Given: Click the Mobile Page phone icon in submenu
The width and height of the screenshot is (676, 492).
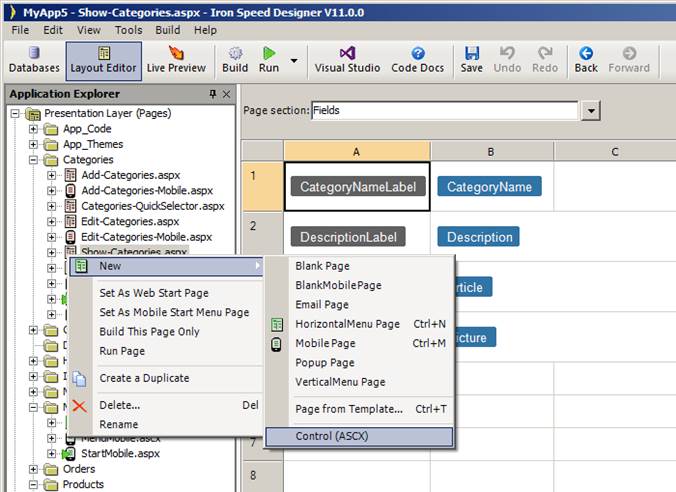Looking at the screenshot, I should [x=276, y=344].
